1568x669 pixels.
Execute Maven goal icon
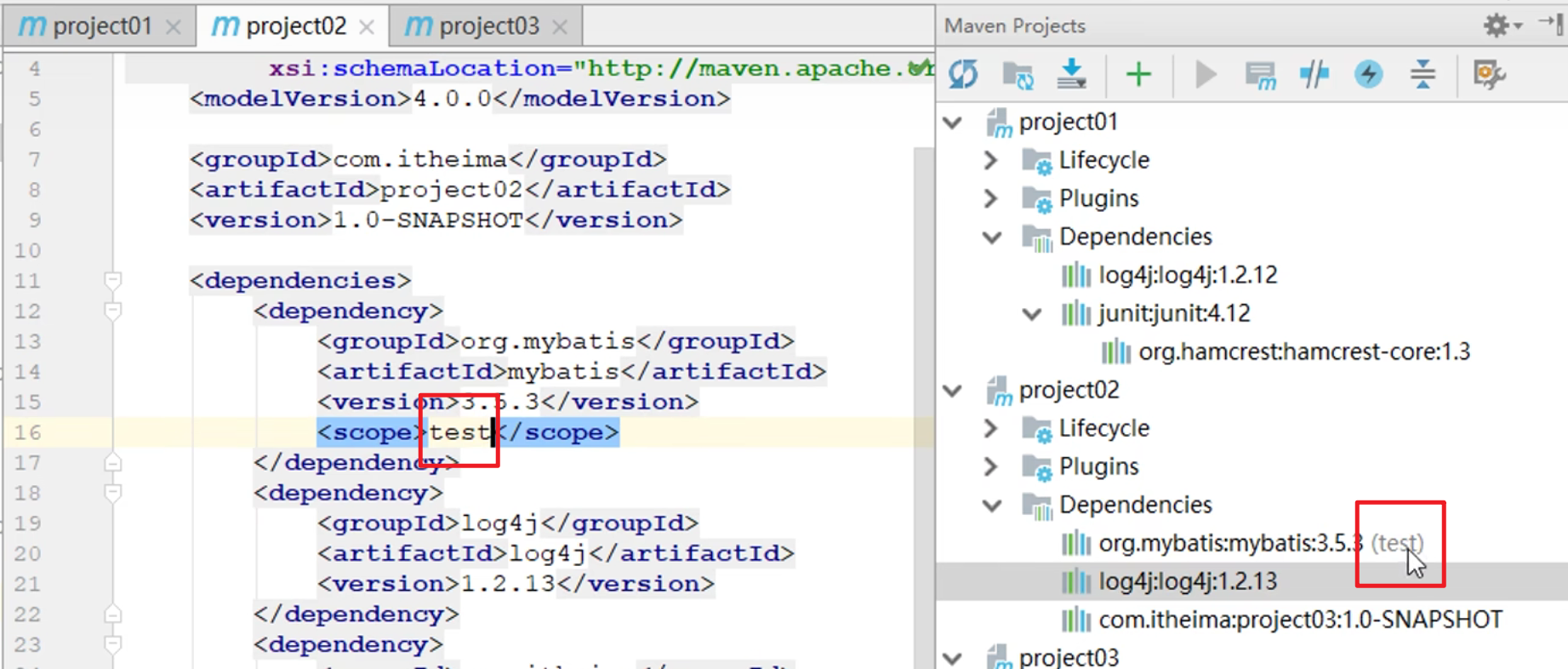tap(1260, 75)
